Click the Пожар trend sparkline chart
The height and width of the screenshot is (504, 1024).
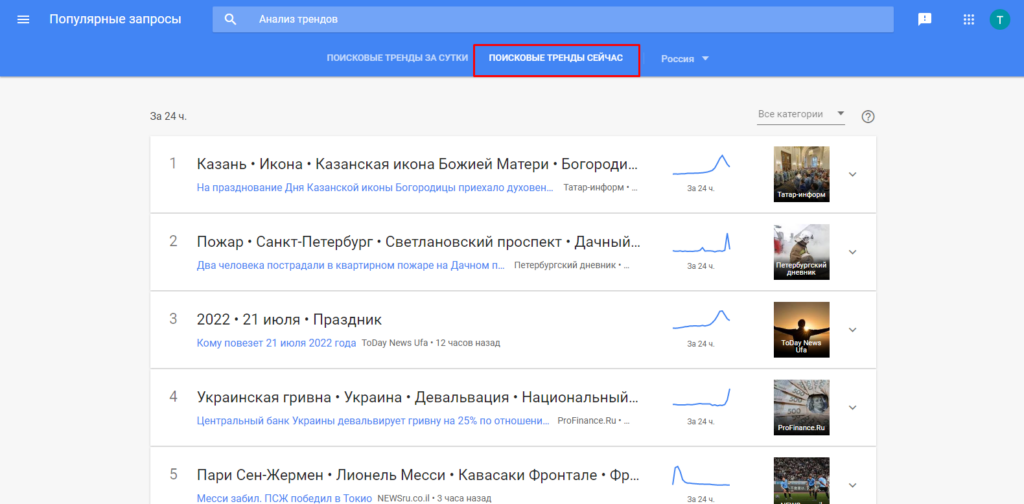click(x=701, y=242)
